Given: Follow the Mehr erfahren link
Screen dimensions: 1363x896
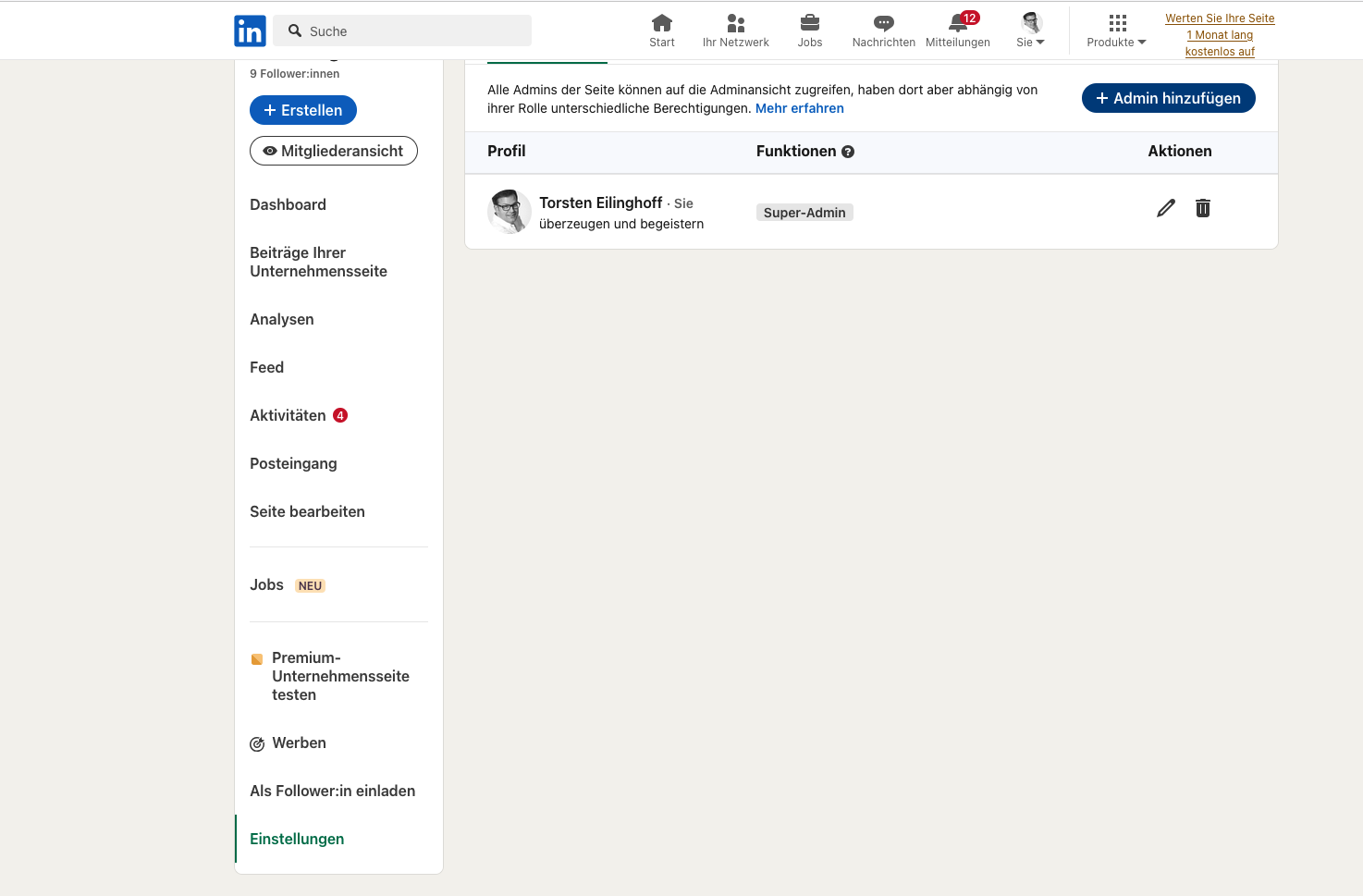Looking at the screenshot, I should click(799, 108).
